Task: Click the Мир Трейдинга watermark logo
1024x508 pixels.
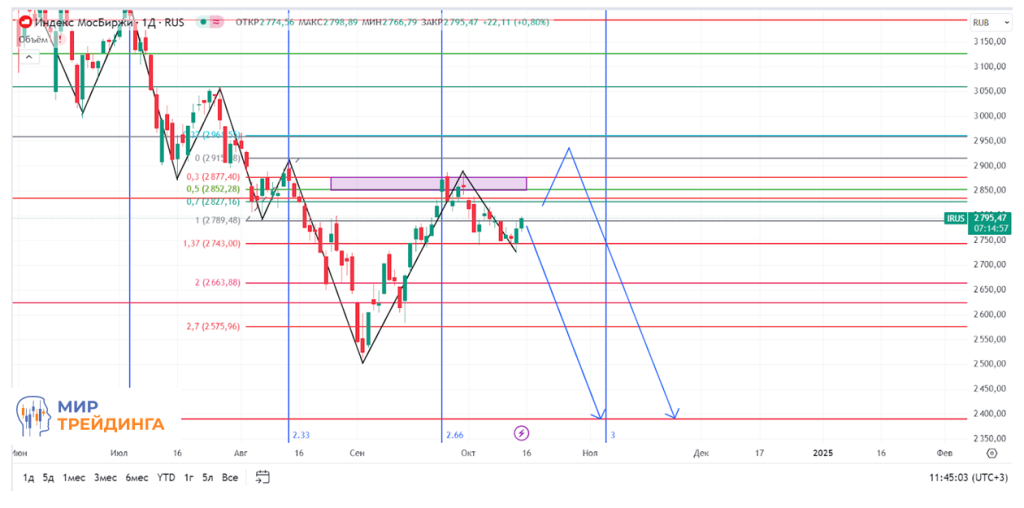Action: tap(90, 415)
